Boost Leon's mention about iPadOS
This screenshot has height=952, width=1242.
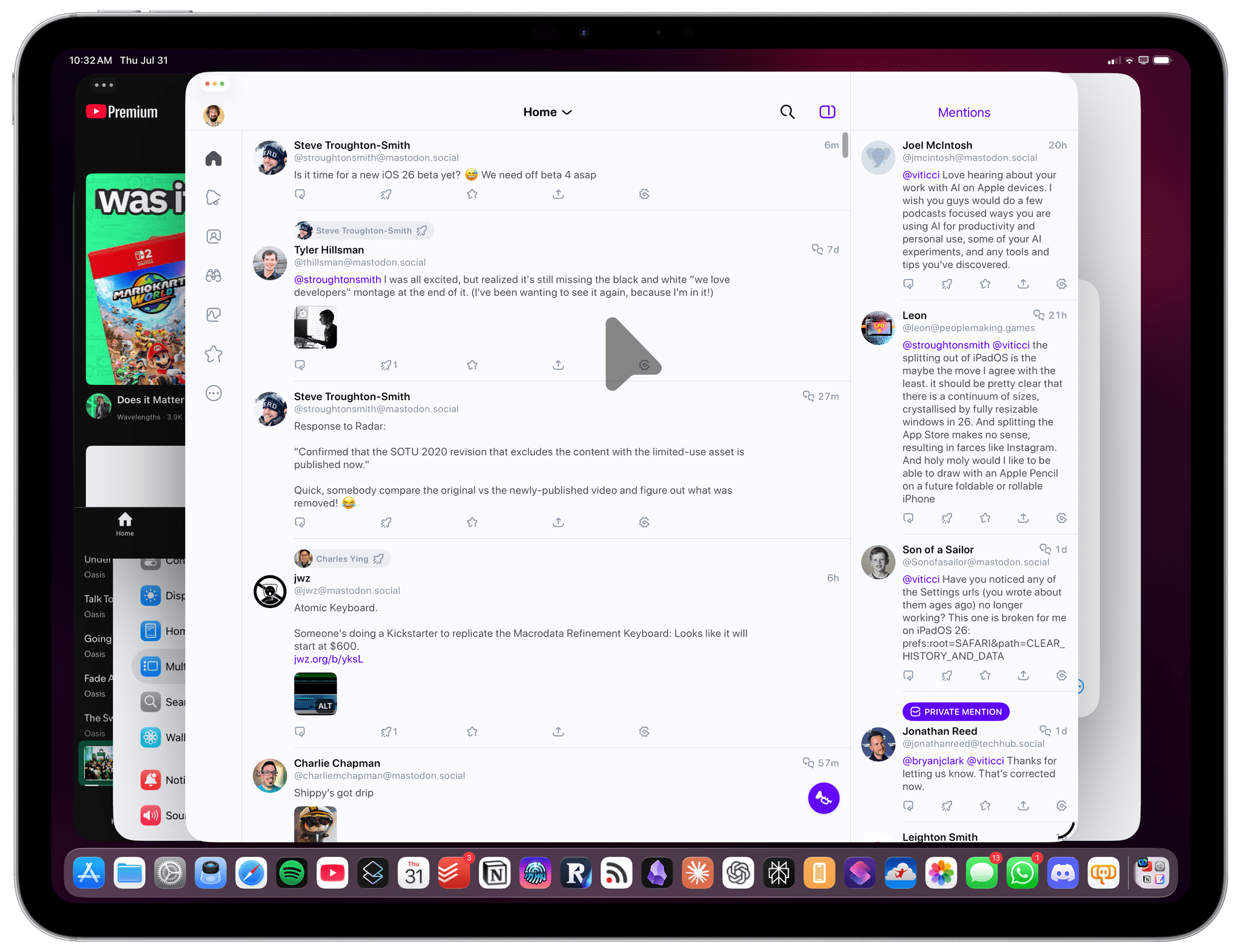pos(947,518)
